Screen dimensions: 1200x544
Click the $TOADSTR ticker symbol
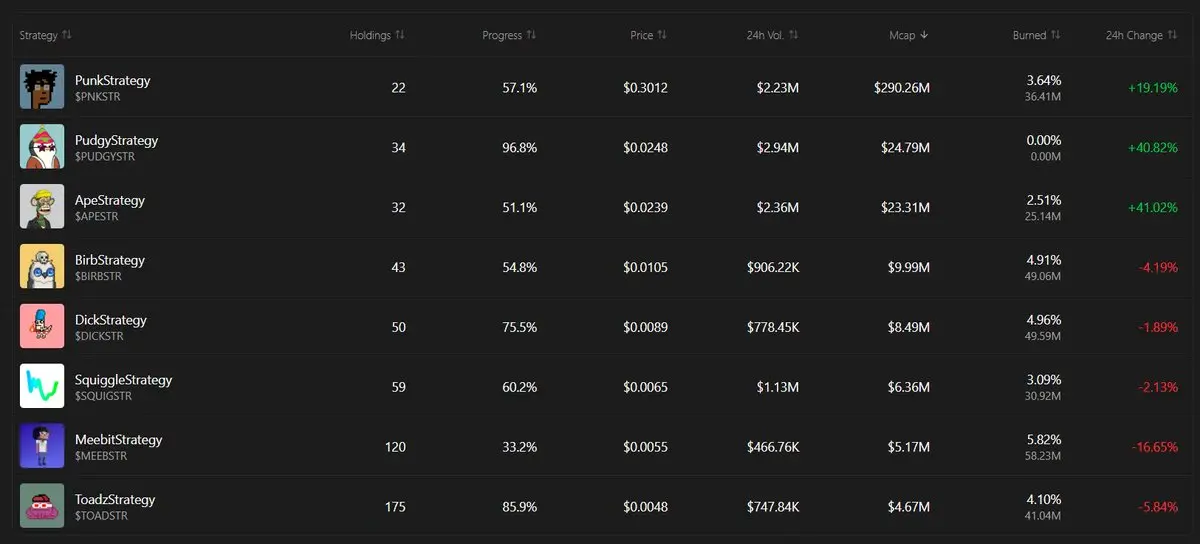coord(101,516)
